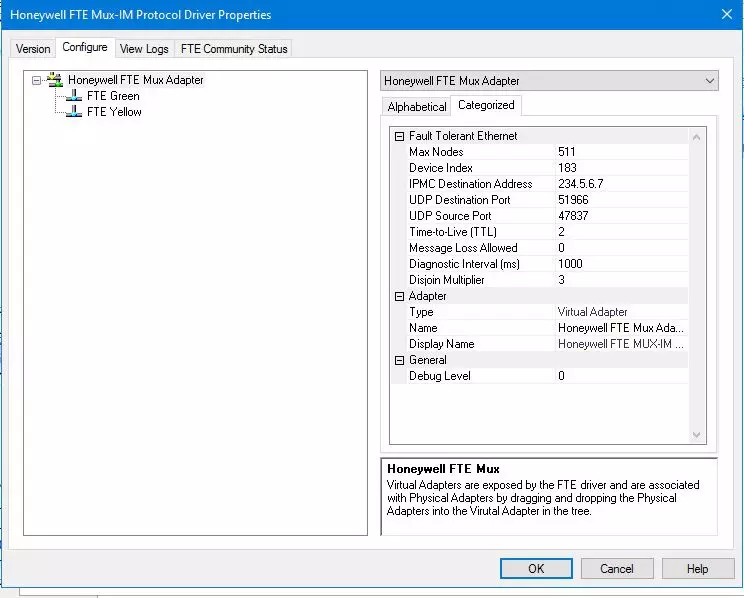Select the Categorized property view tab

486,105
